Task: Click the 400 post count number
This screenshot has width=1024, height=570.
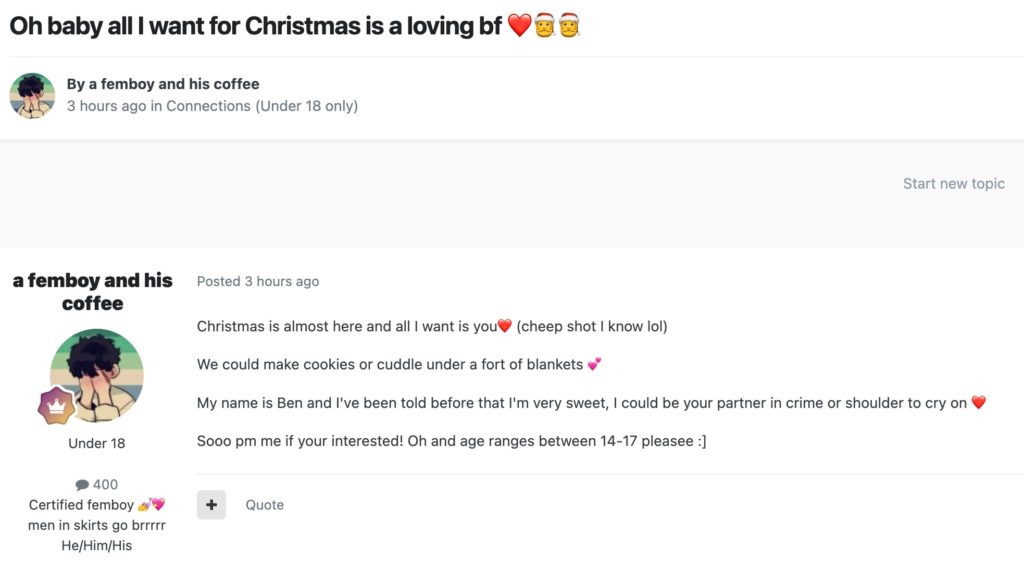Action: point(105,485)
